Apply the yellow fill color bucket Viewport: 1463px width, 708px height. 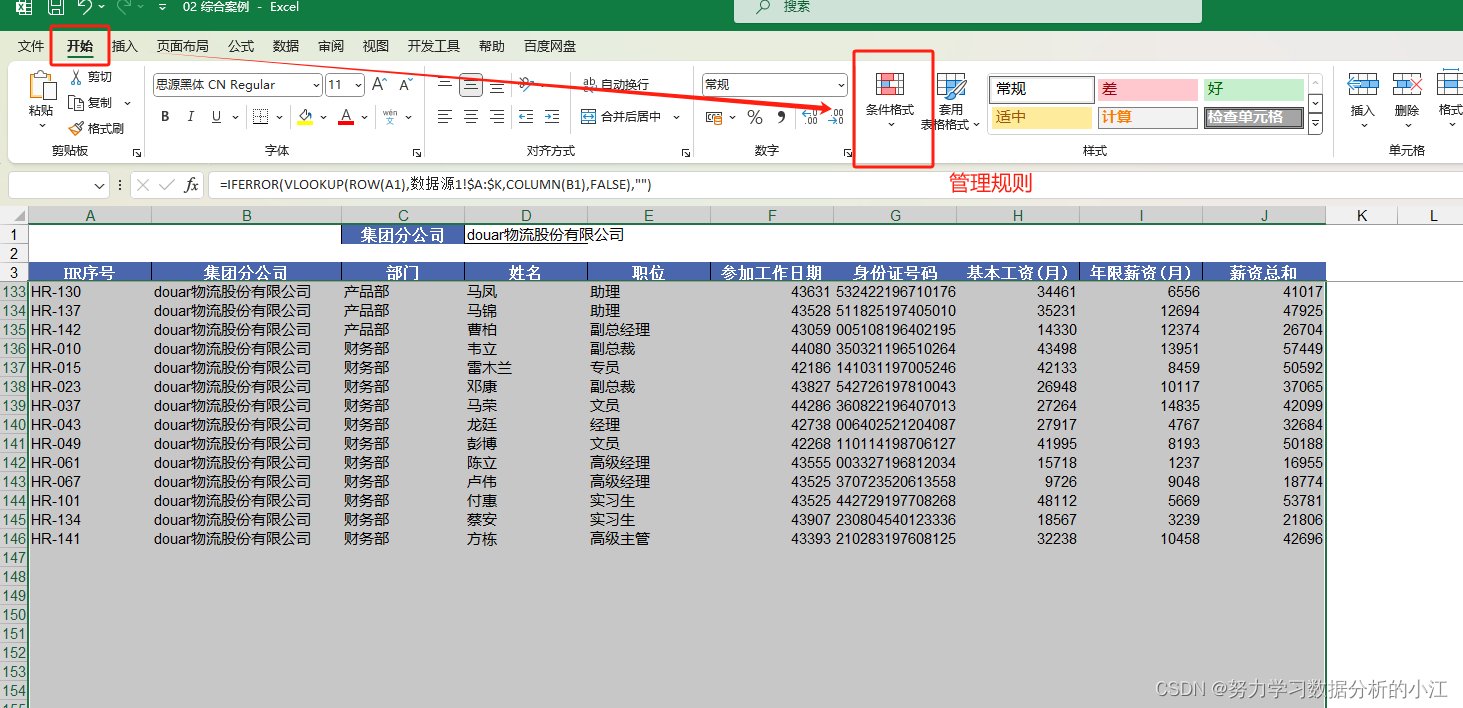(x=306, y=117)
